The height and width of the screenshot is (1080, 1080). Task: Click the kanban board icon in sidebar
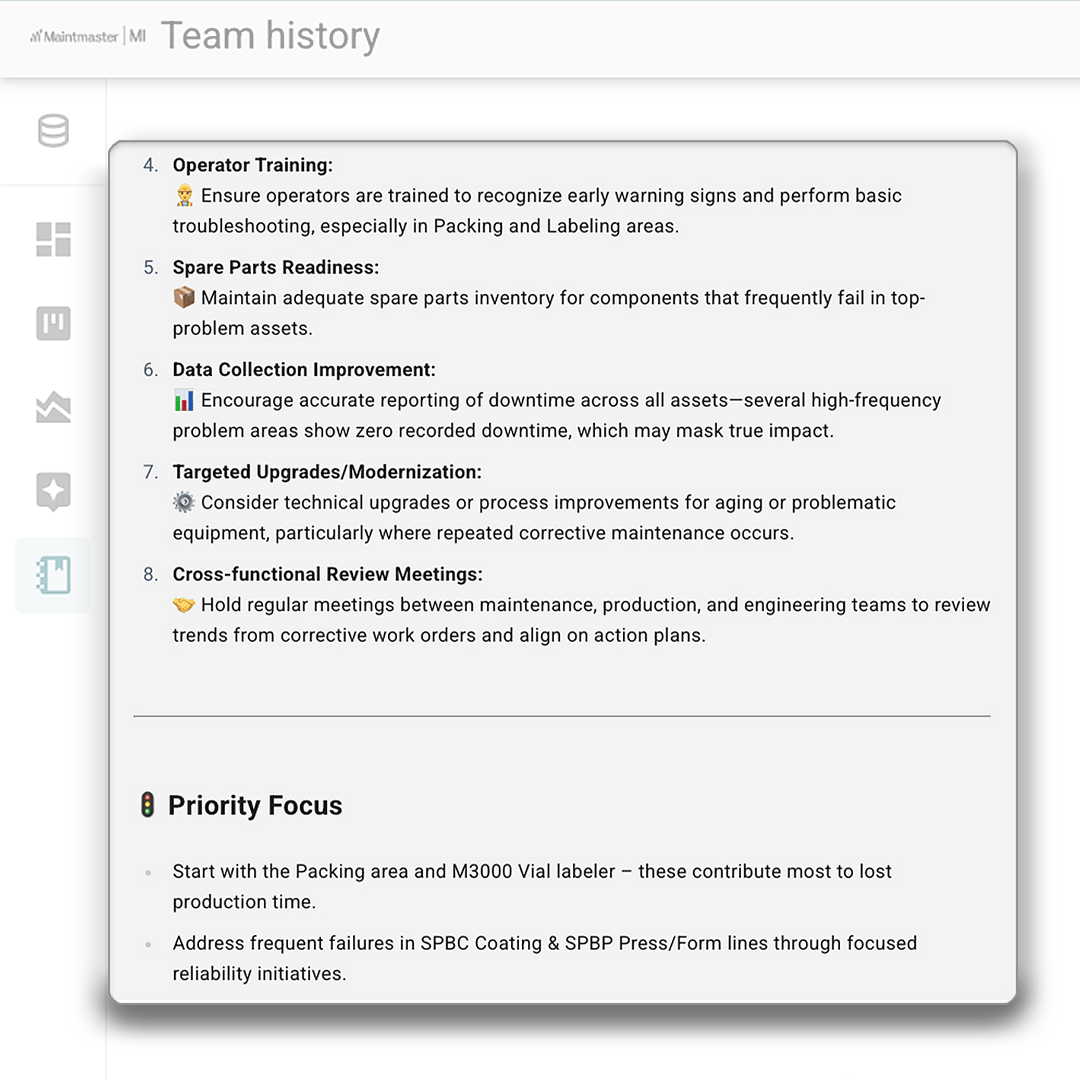coord(53,323)
